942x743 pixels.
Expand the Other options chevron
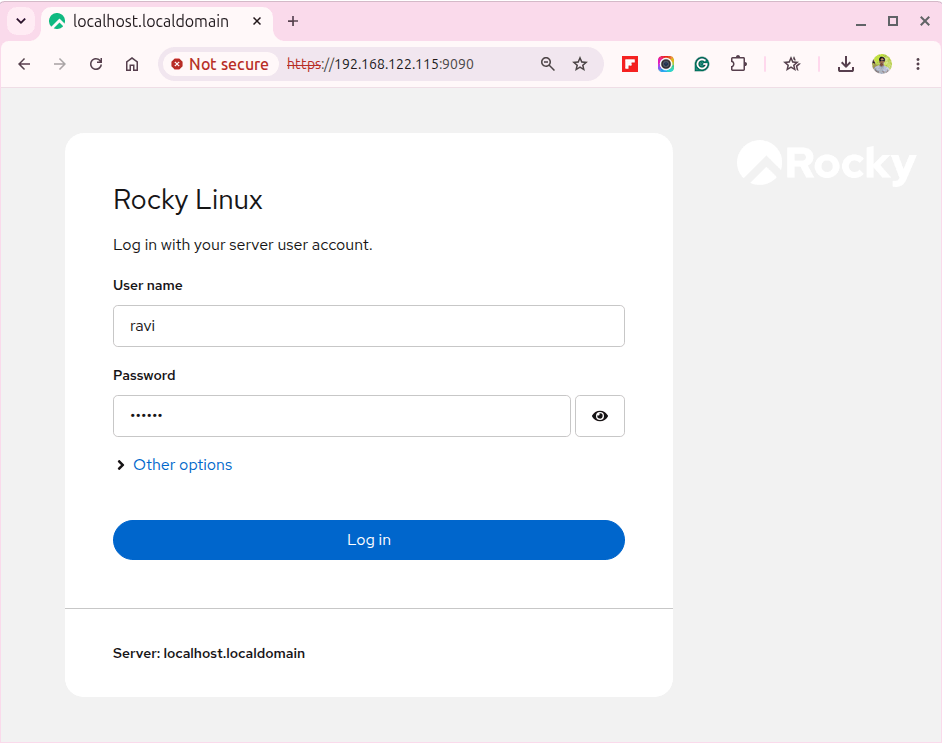(x=121, y=465)
